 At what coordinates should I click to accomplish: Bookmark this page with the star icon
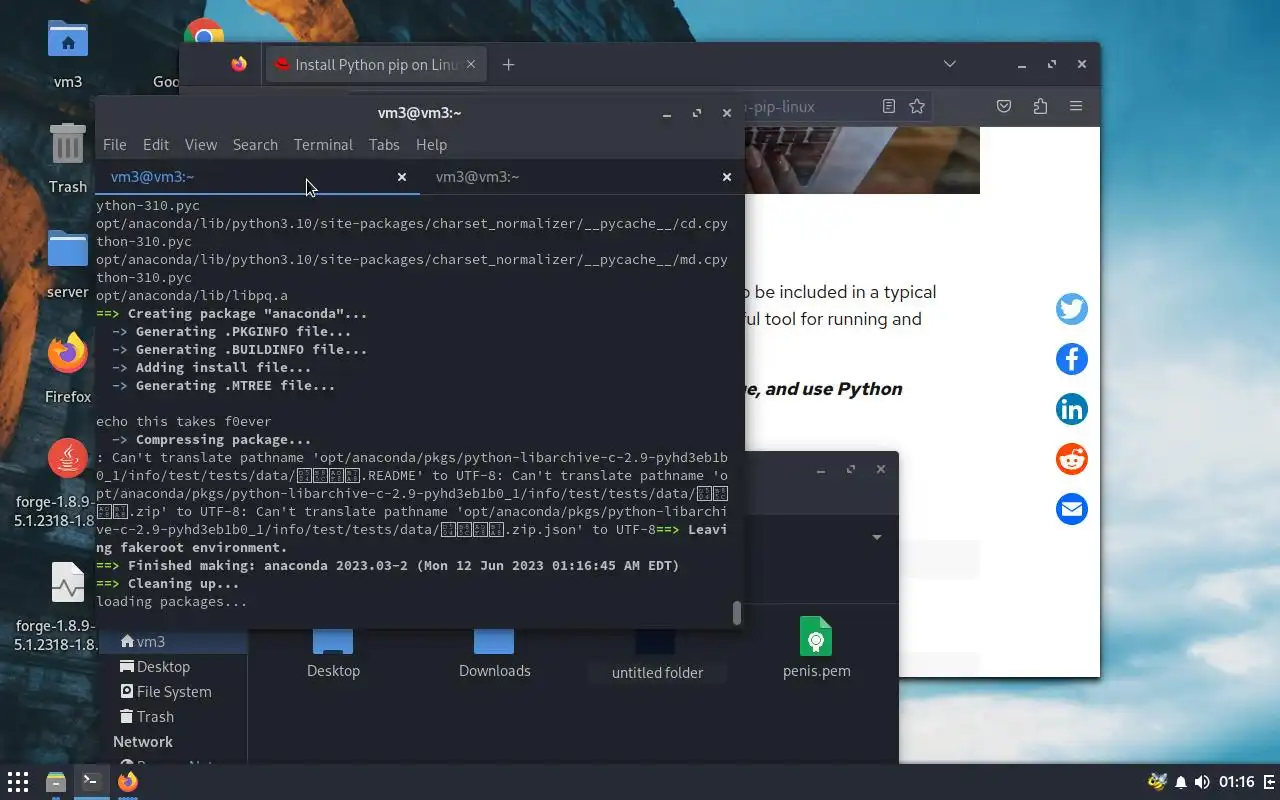[x=917, y=106]
